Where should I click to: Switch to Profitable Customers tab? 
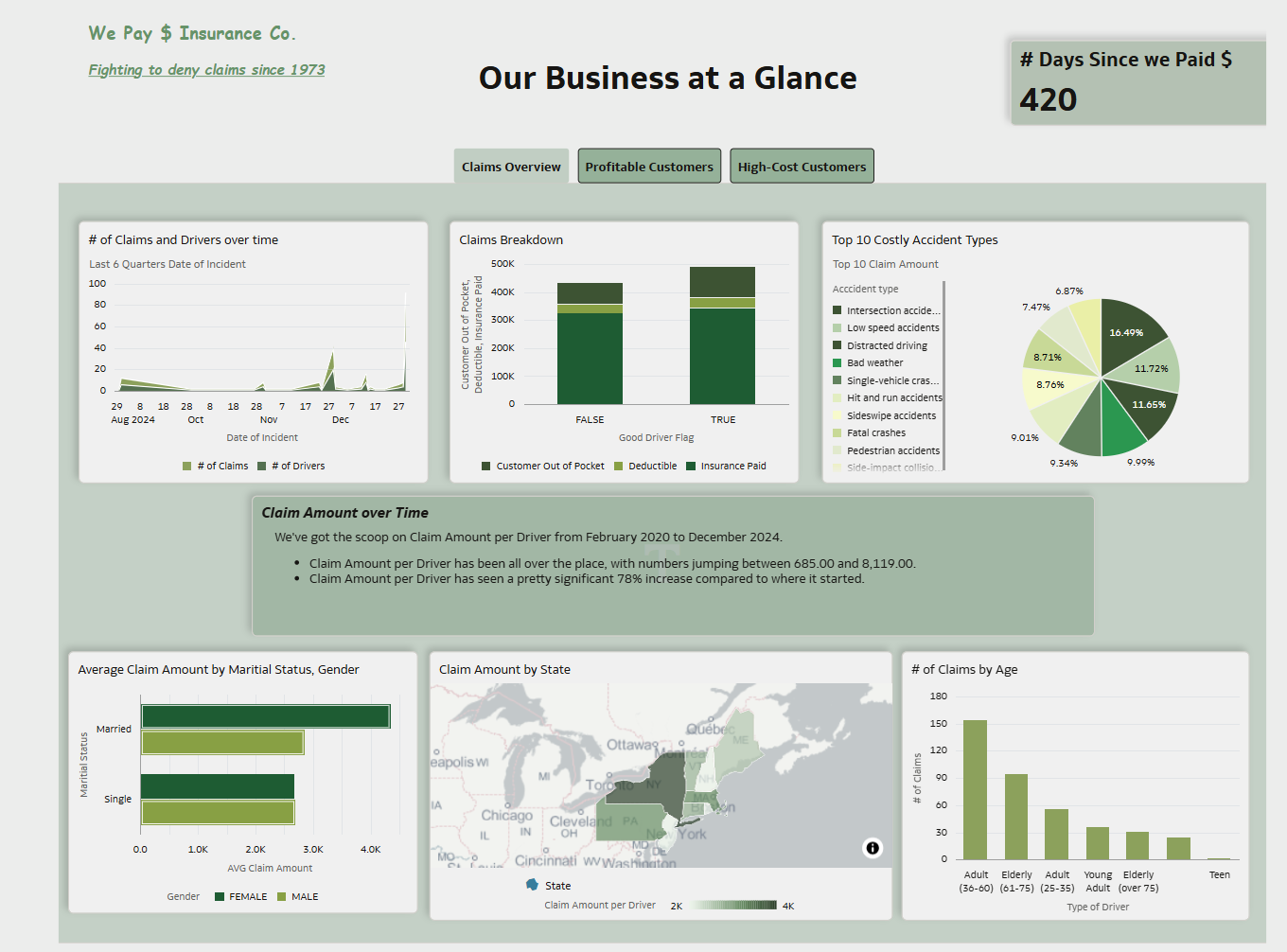pyautogui.click(x=649, y=167)
